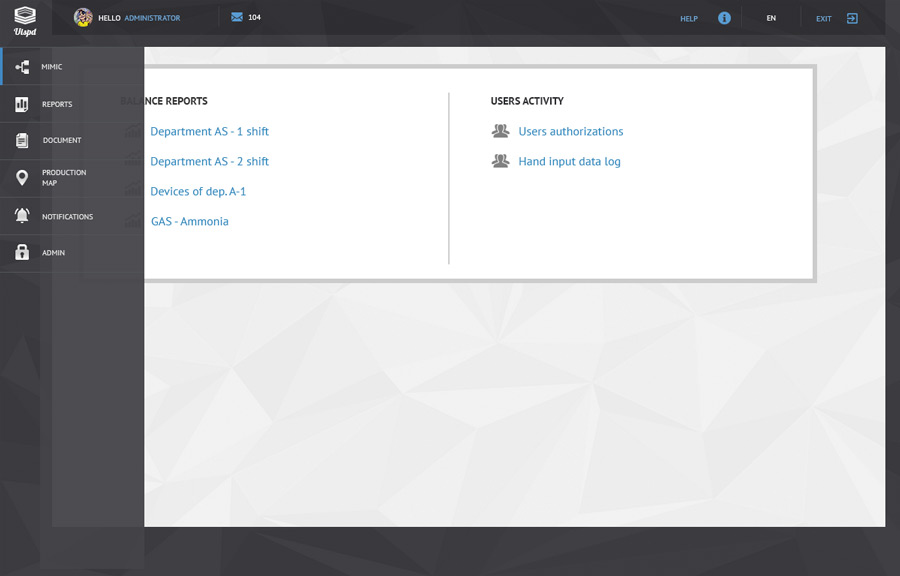Viewport: 900px width, 576px height.
Task: Open Notifications via the bell icon
Action: pyautogui.click(x=21, y=215)
